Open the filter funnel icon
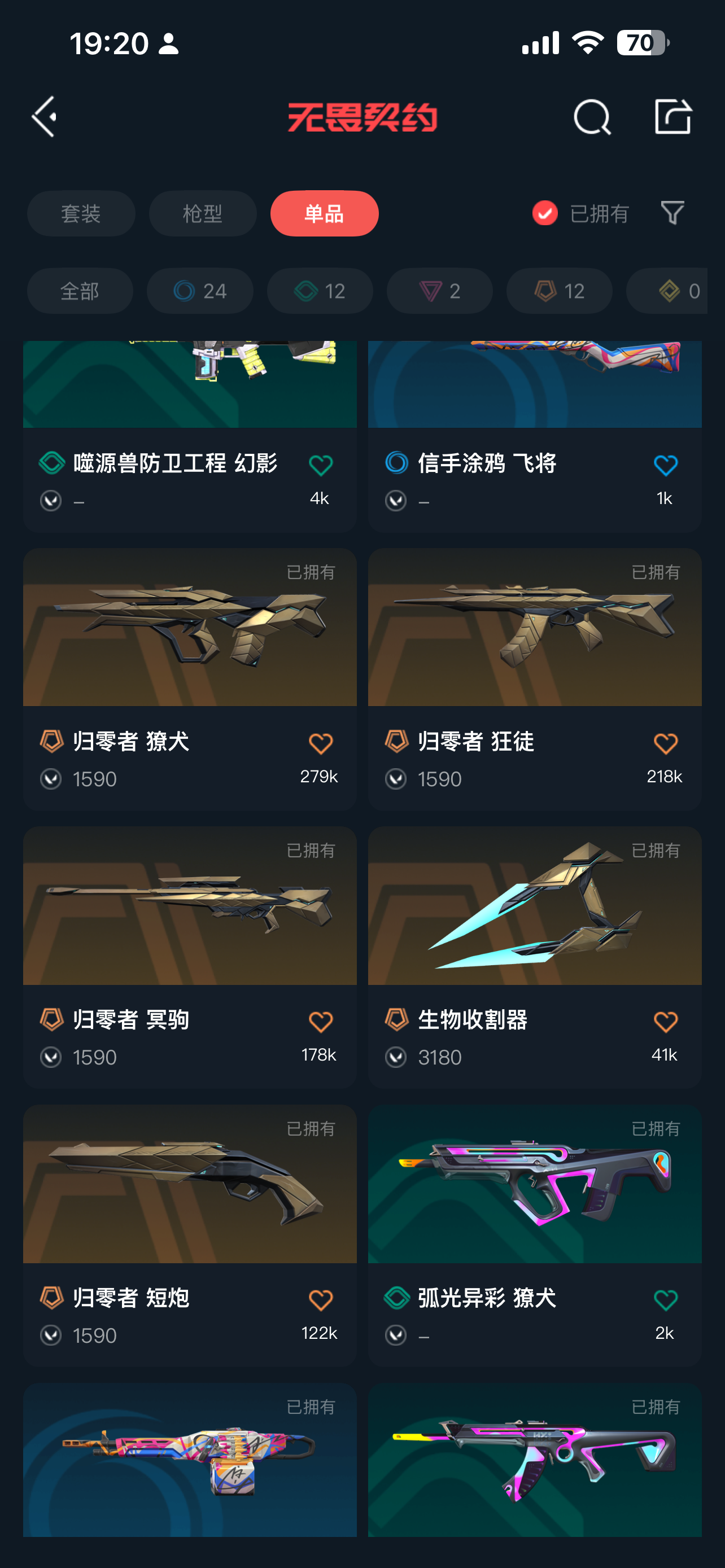 tap(672, 213)
